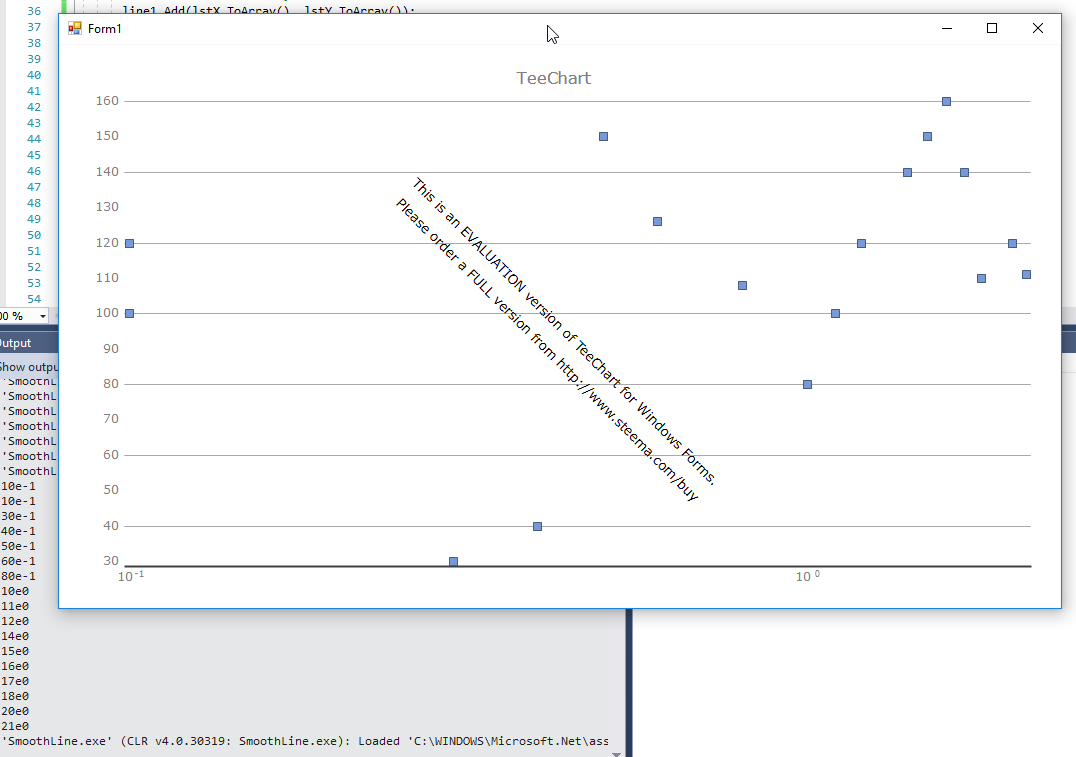Screen dimensions: 1076x757
Task: Click line number 48 in the code editor
Action: [x=34, y=203]
